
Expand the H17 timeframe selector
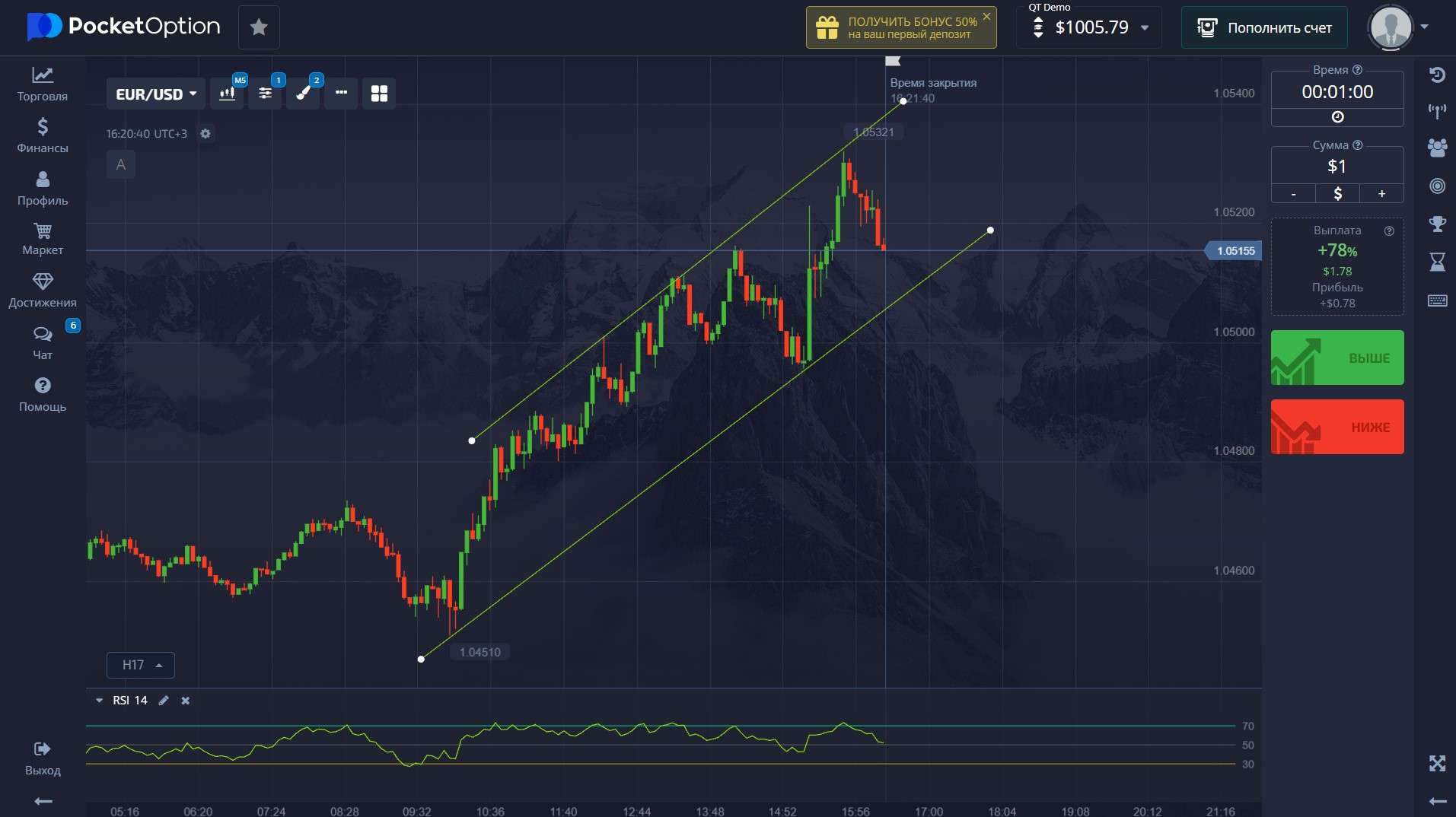pyautogui.click(x=141, y=665)
